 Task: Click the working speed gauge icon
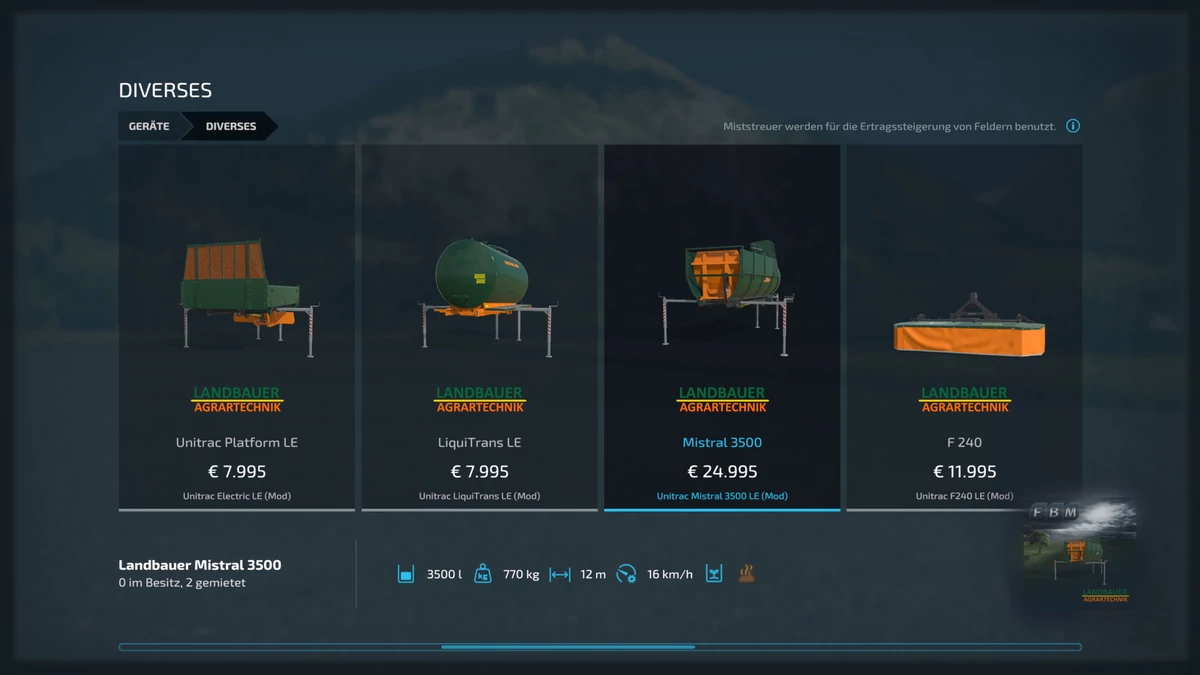coord(627,574)
